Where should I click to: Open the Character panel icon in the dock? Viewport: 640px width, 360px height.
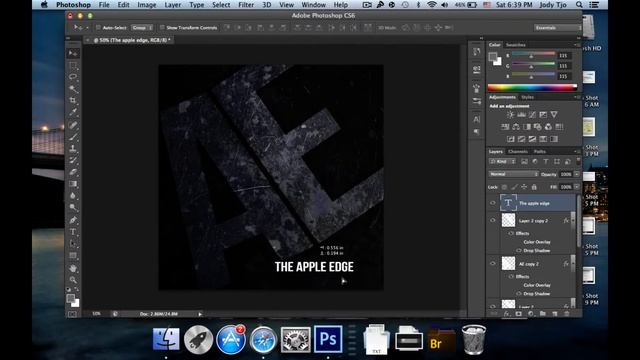tap(476, 119)
